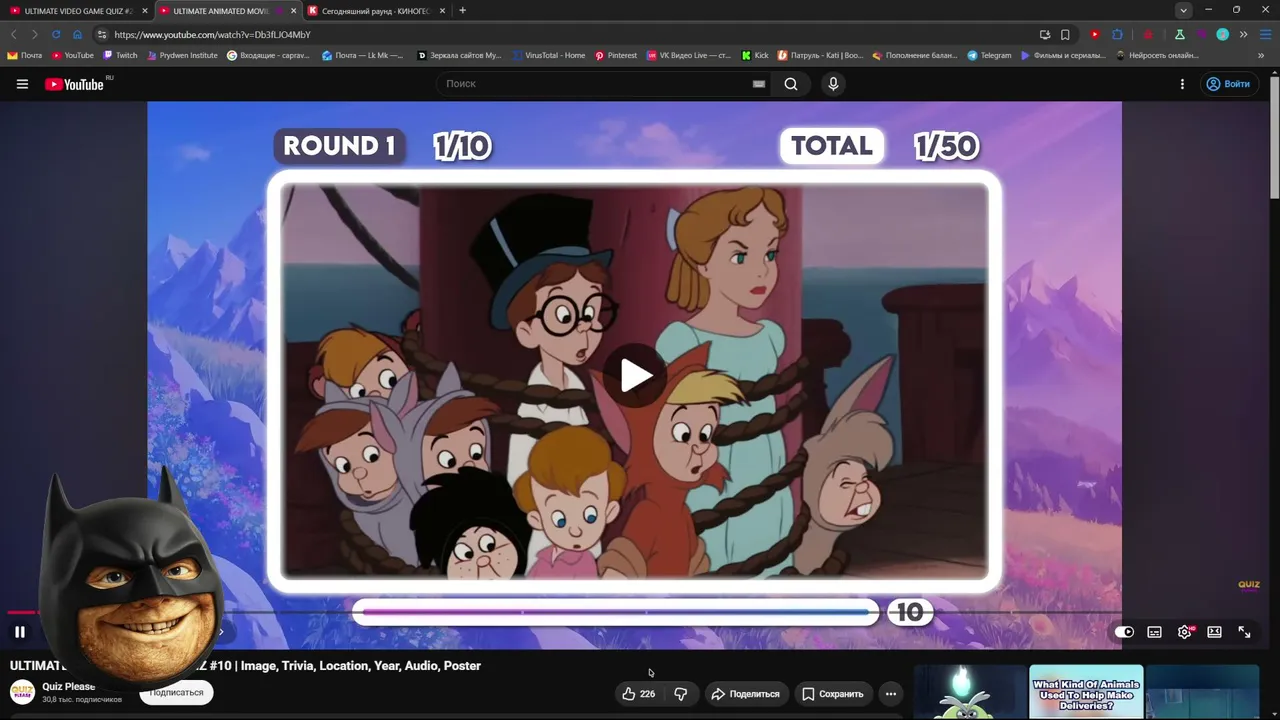Open the Kick bookmark
The height and width of the screenshot is (720, 1280).
pyautogui.click(x=755, y=56)
